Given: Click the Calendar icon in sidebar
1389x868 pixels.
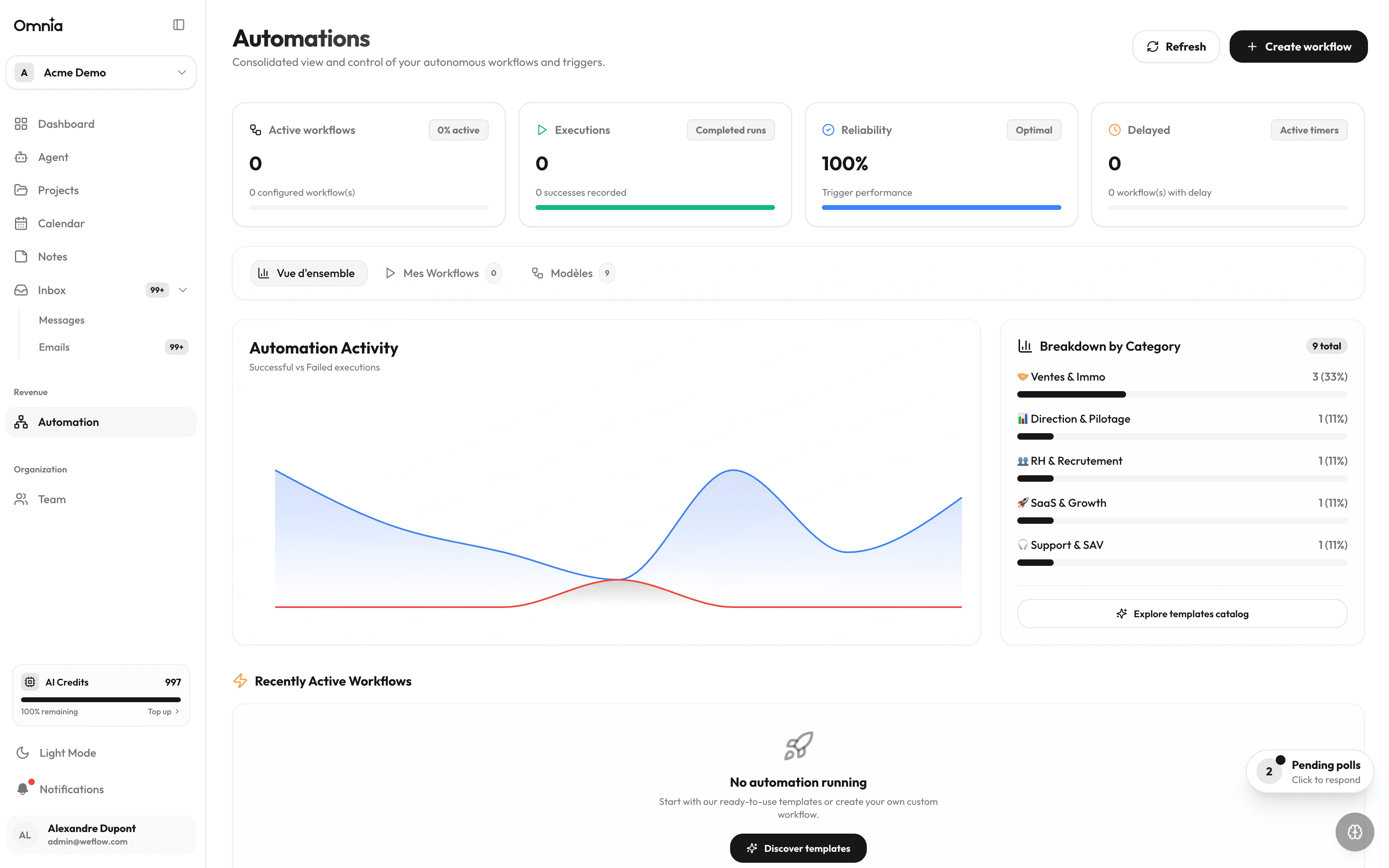Looking at the screenshot, I should 21,223.
